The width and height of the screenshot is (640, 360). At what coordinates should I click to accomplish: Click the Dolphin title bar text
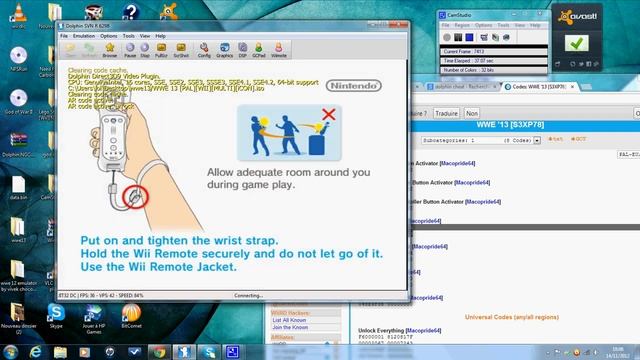87,26
